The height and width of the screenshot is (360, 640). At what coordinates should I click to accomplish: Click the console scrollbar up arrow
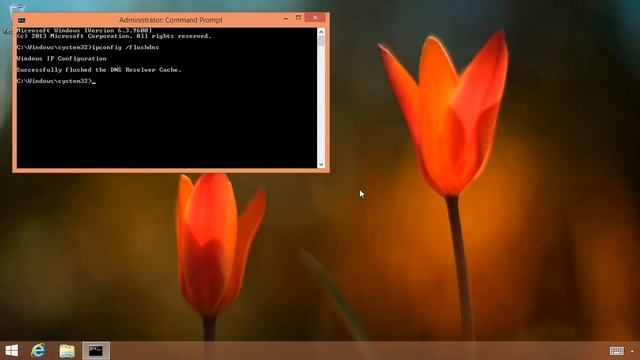point(321,32)
